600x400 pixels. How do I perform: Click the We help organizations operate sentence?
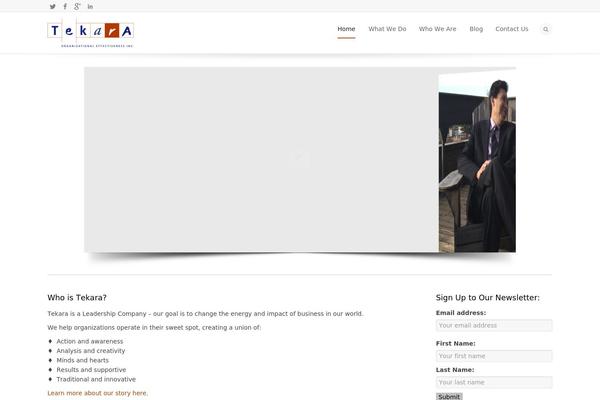154,327
